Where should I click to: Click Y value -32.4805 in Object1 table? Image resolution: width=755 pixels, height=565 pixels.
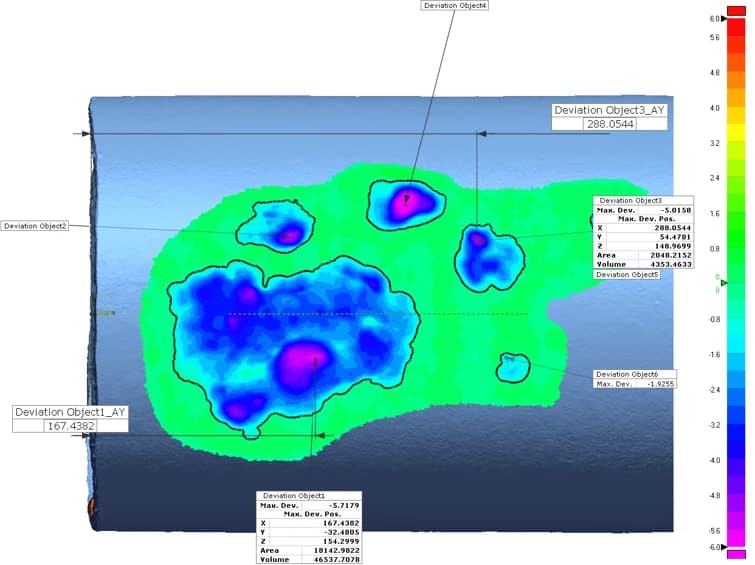(x=339, y=532)
